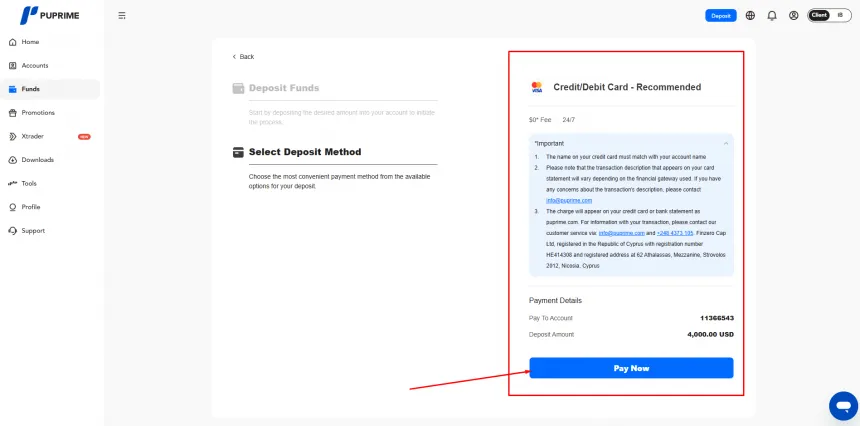Image resolution: width=860 pixels, height=426 pixels.
Task: Open Xtrader in the sidebar
Action: pyautogui.click(x=33, y=136)
